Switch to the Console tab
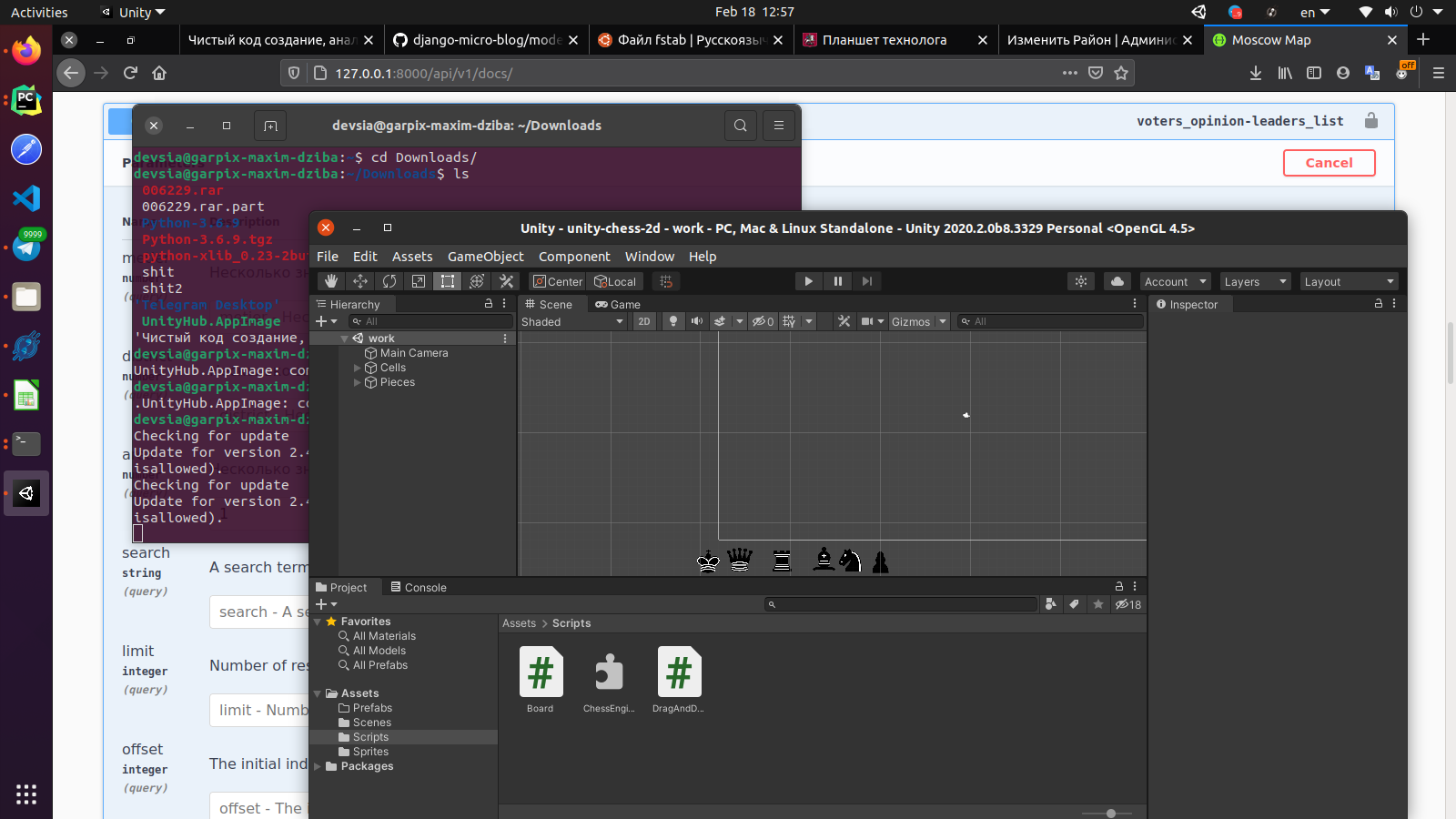The height and width of the screenshot is (819, 1456). click(x=419, y=588)
